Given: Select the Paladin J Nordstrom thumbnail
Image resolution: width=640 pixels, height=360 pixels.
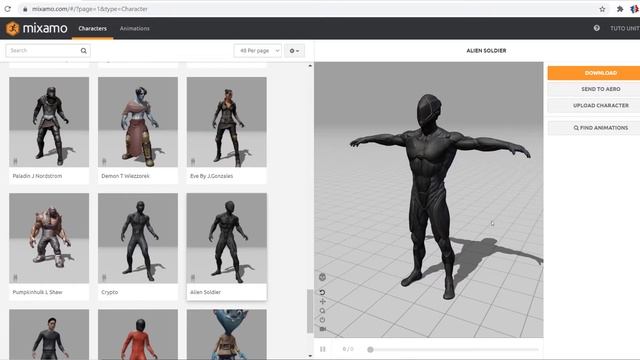Looking at the screenshot, I should (x=49, y=122).
